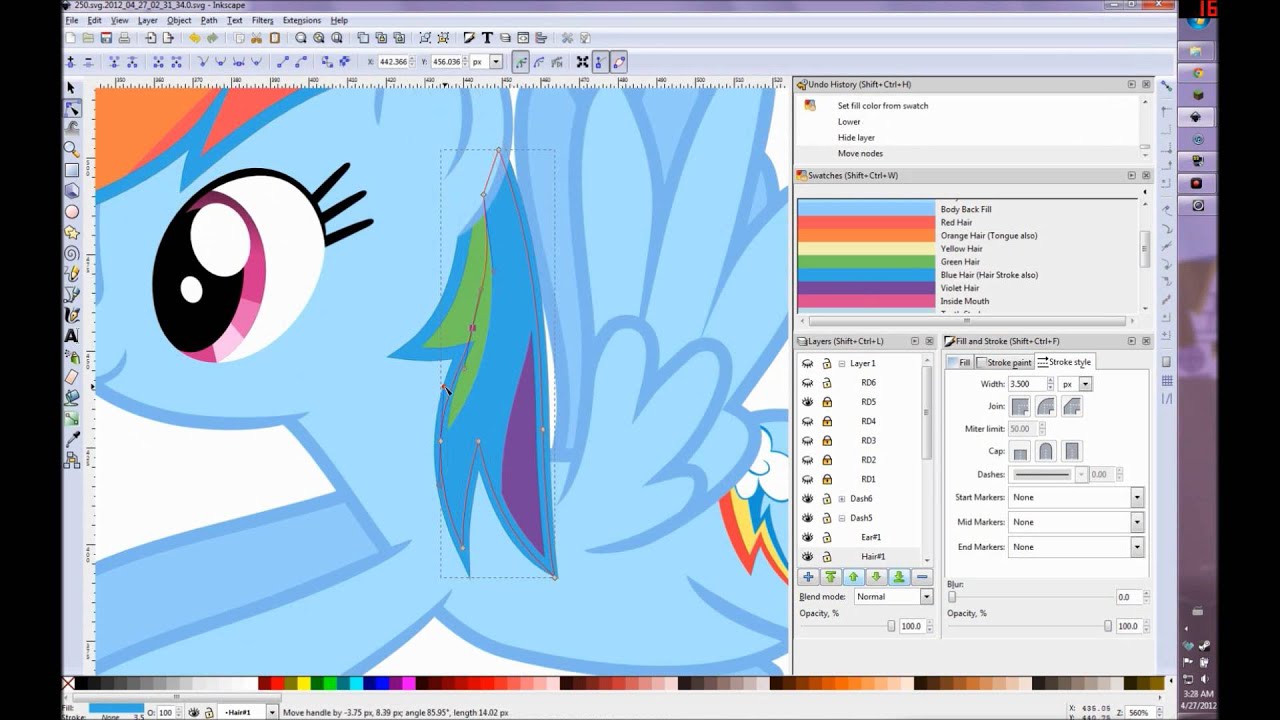Toggle lock icon of RD4 layer
This screenshot has height=720, width=1280.
coord(827,421)
